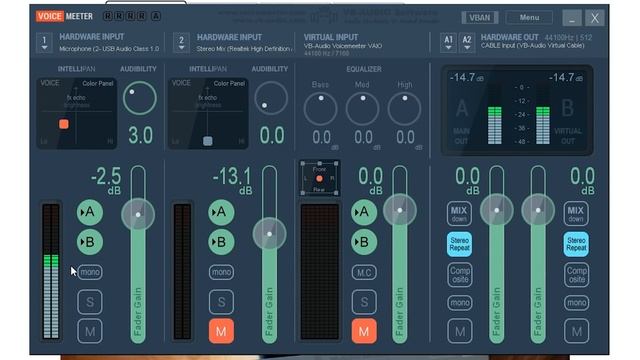640x360 pixels.
Task: Toggle B bus routing for hardware input 2
Action: click(x=221, y=242)
